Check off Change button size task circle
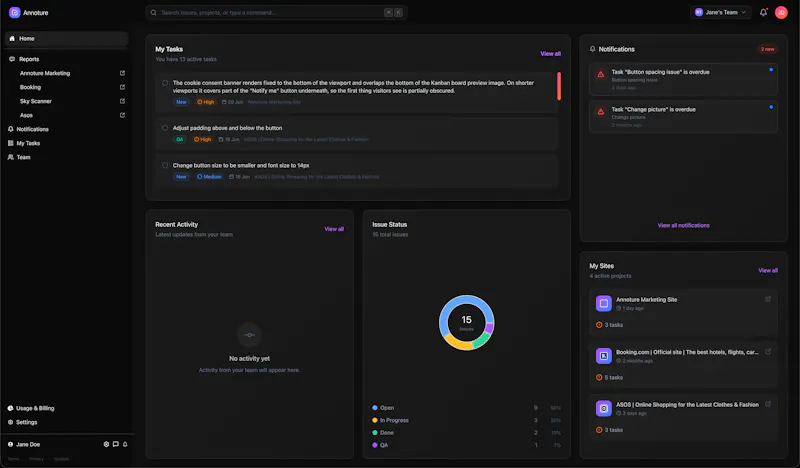The height and width of the screenshot is (468, 800). click(165, 165)
